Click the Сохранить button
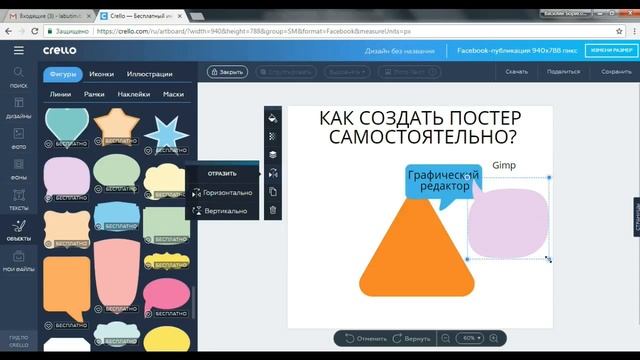This screenshot has width=640, height=360. pos(616,71)
